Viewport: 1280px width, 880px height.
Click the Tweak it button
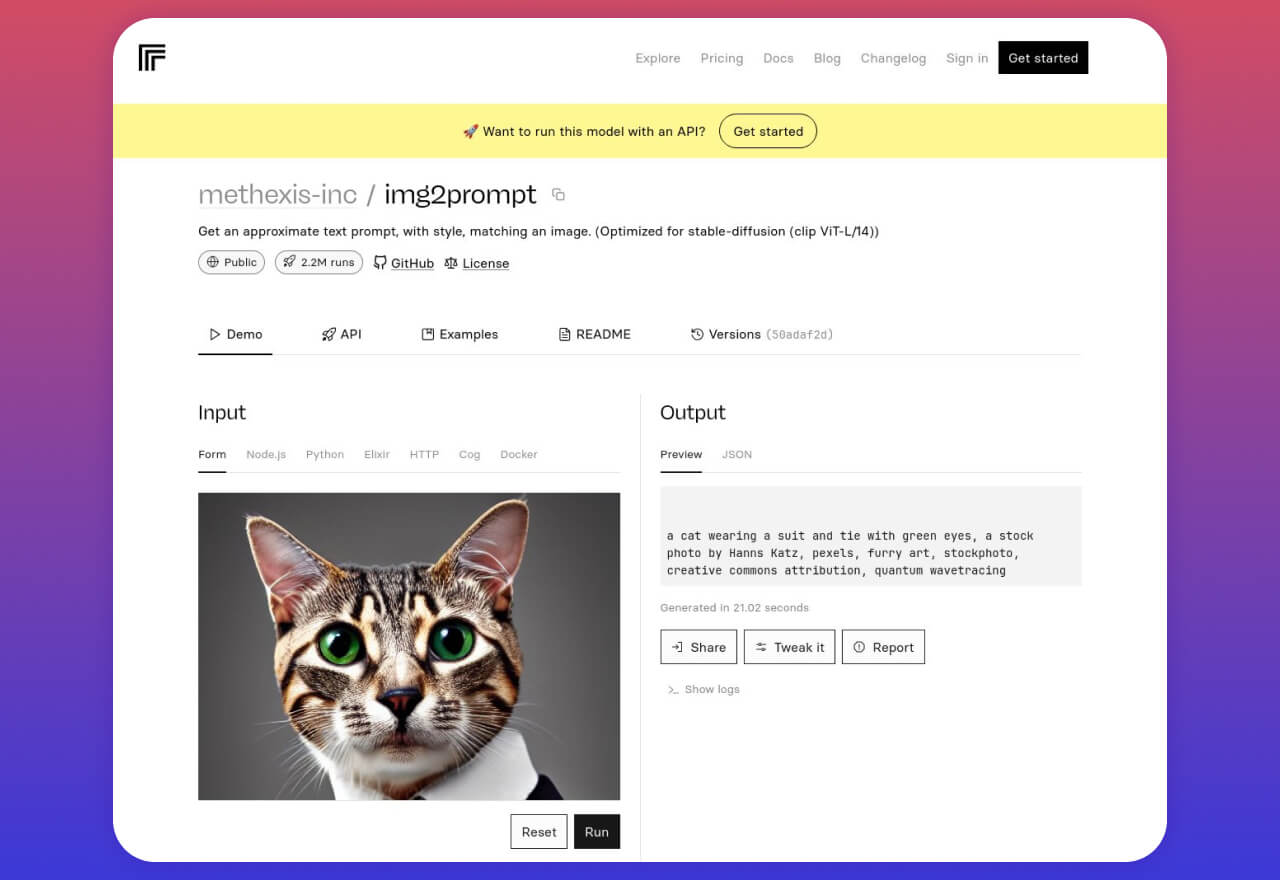point(789,647)
